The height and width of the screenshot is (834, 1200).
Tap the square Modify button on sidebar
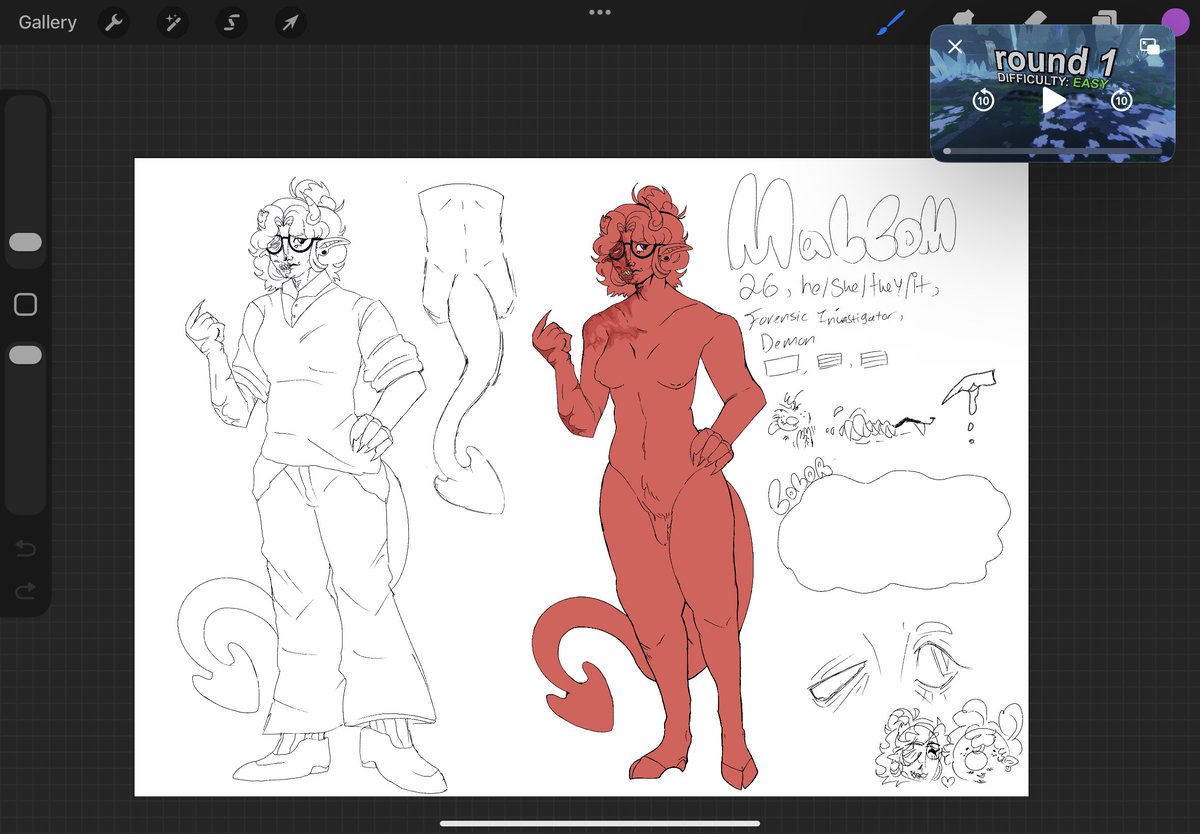click(x=25, y=304)
